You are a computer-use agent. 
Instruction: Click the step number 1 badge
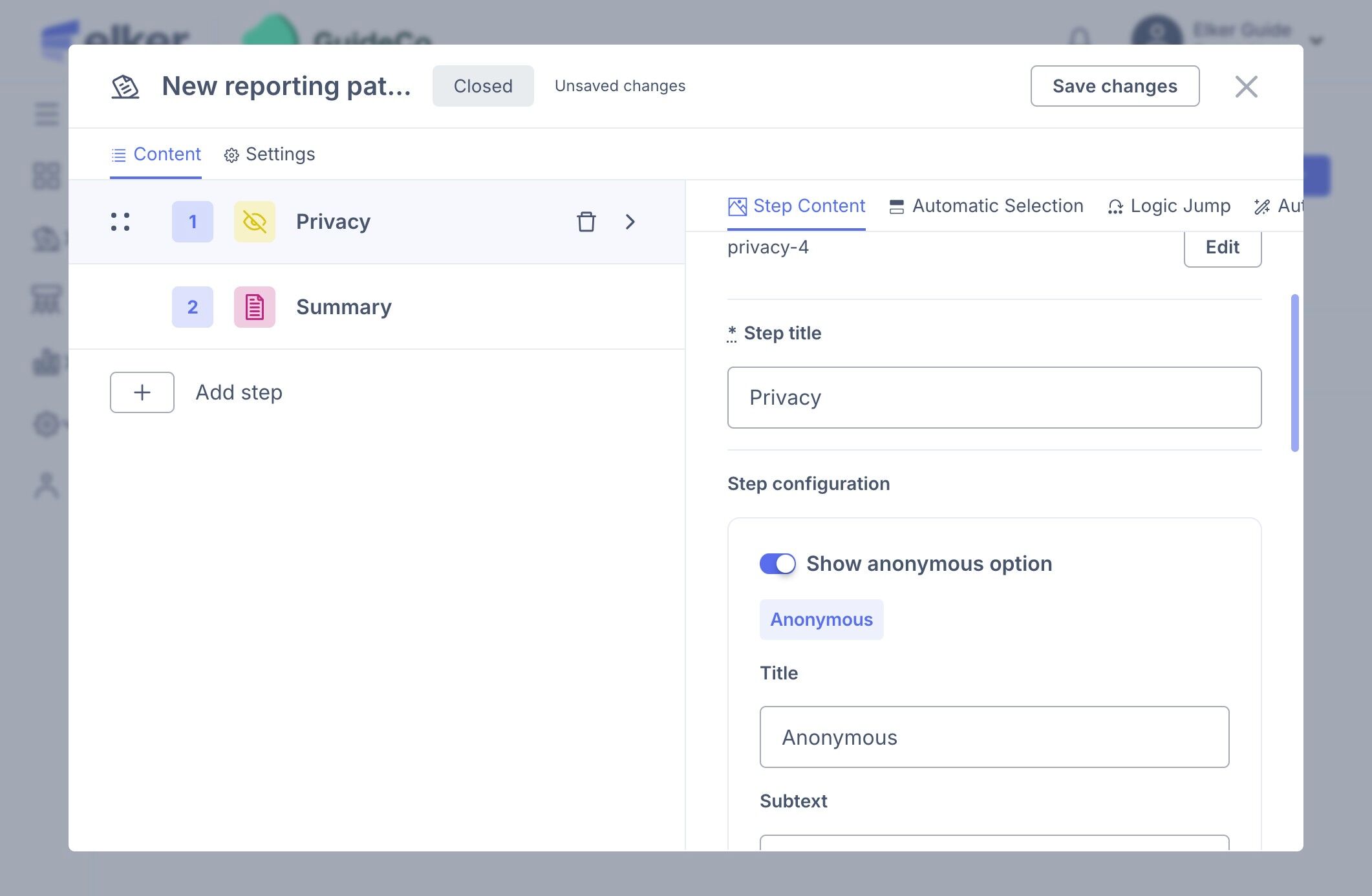(x=193, y=222)
